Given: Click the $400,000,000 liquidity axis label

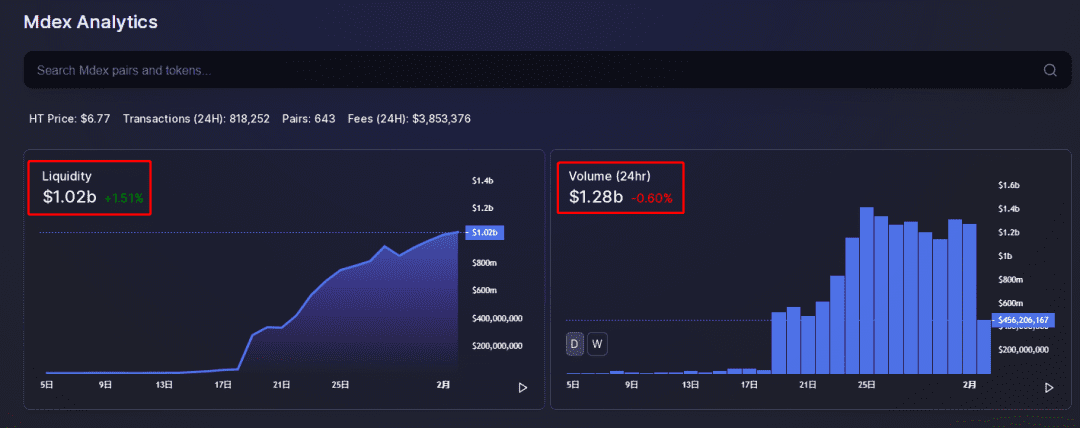Looking at the screenshot, I should 497,318.
